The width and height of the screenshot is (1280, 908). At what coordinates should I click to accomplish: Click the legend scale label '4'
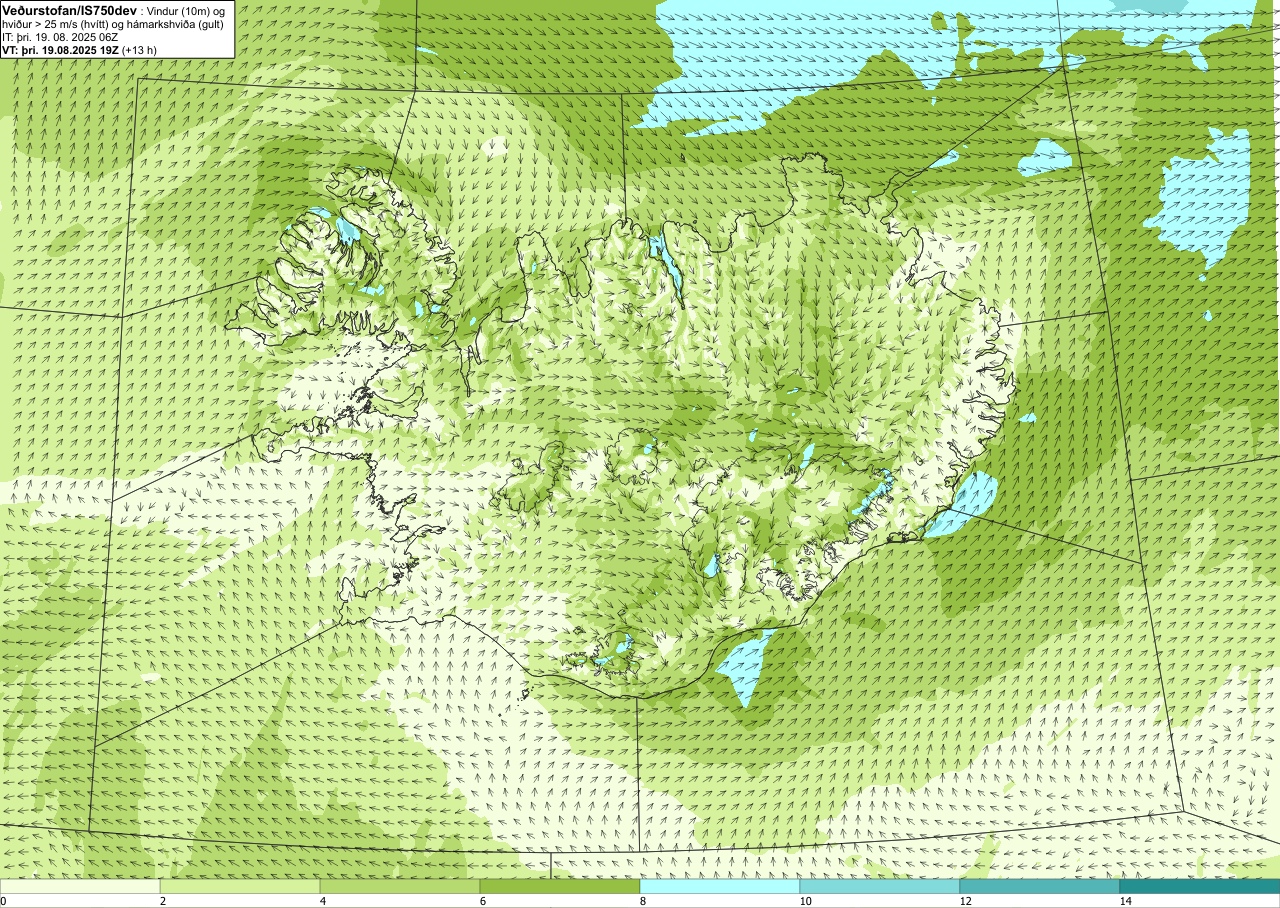pos(322,901)
